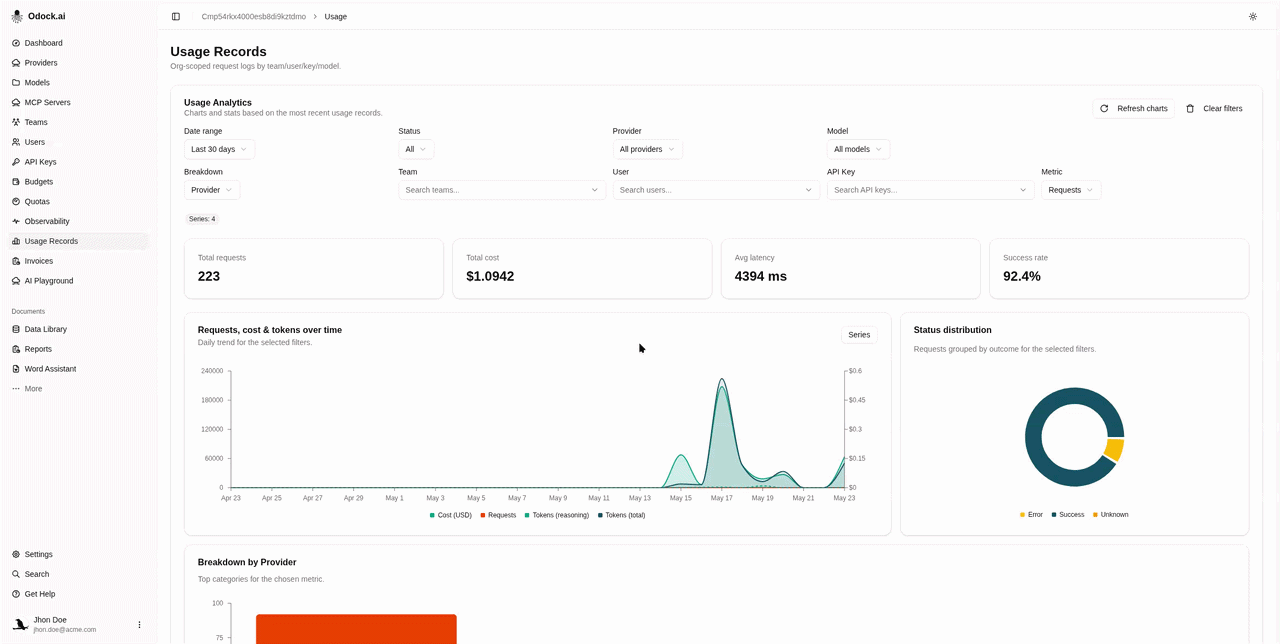Click the Clear filters button
Screen dimensions: 1280x644
[x=1214, y=108]
